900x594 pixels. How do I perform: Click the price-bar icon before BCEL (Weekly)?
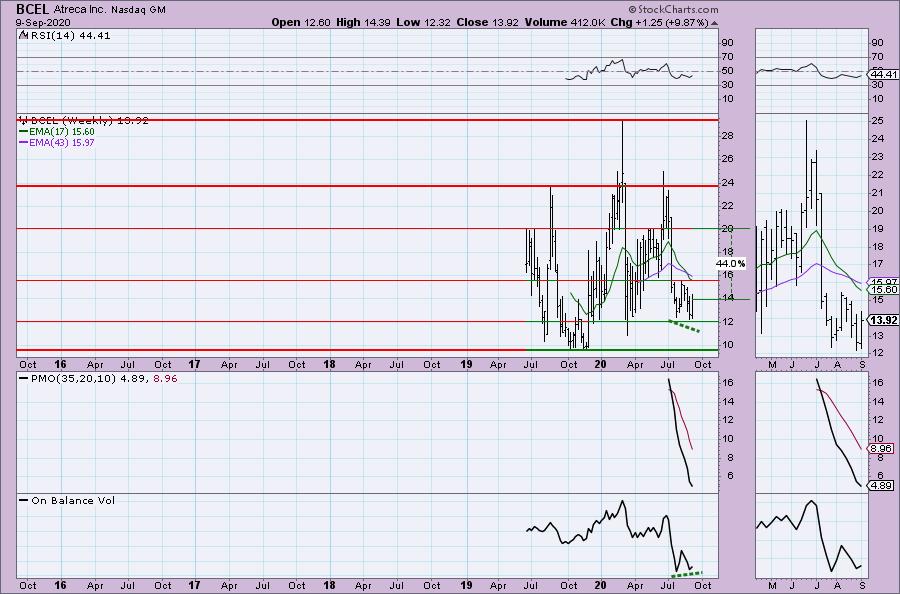[x=24, y=120]
